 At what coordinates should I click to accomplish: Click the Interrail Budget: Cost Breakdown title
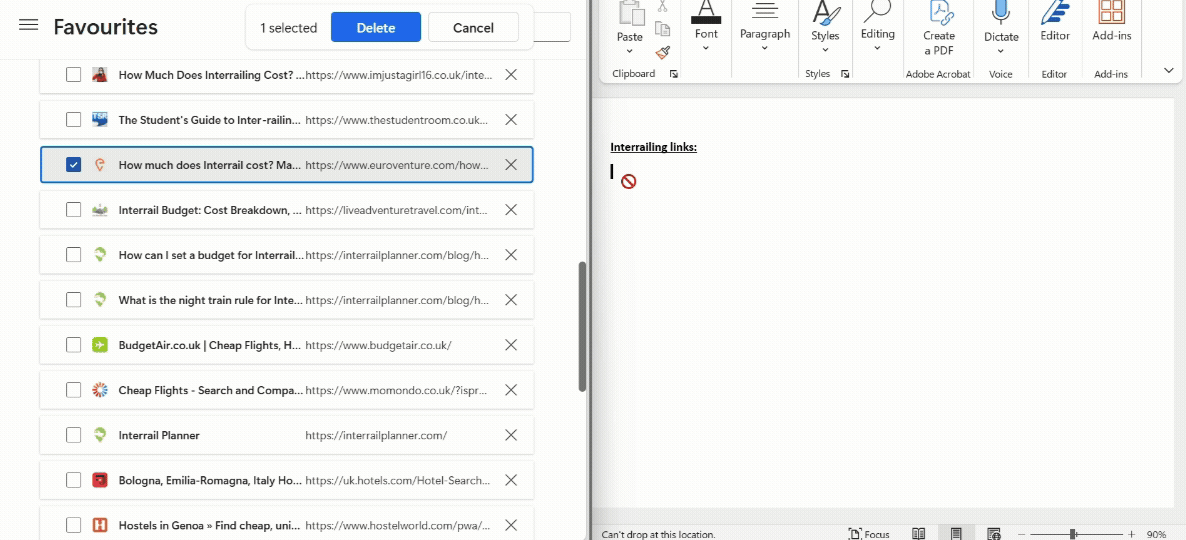click(210, 209)
